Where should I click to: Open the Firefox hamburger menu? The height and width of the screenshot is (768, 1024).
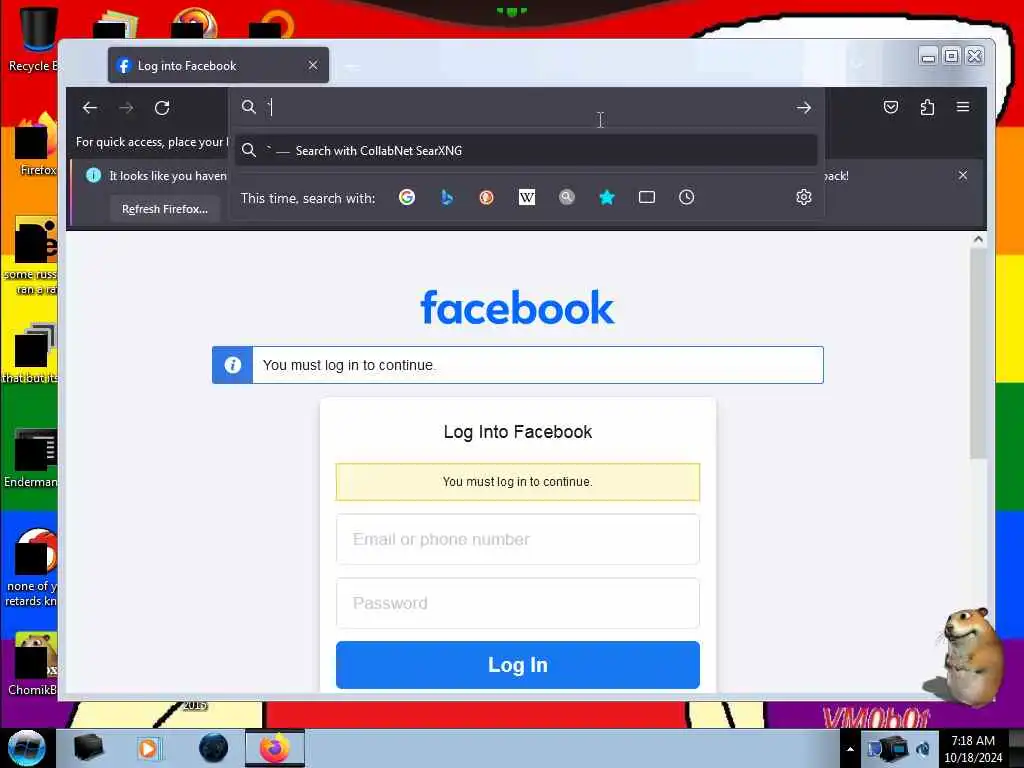point(963,107)
